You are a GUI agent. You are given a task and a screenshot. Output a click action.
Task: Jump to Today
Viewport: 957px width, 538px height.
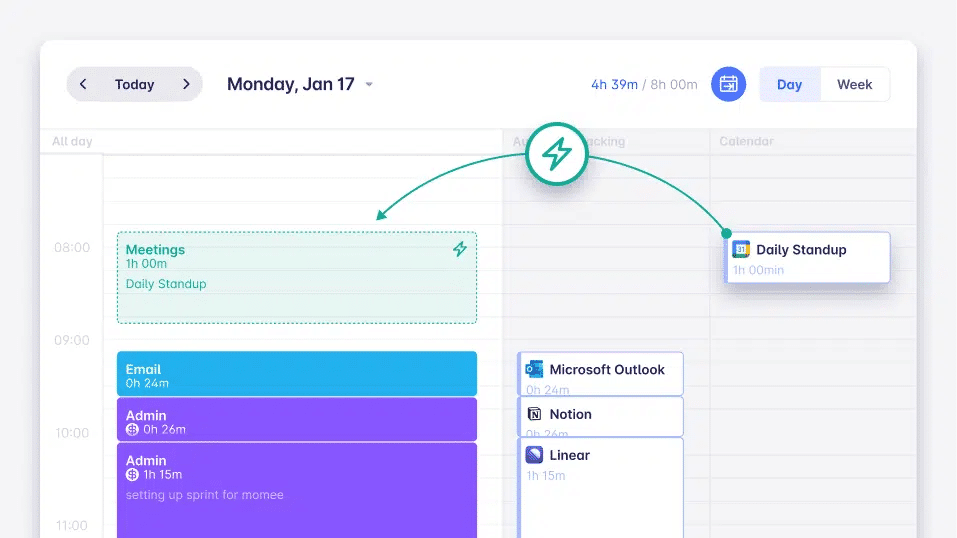[x=134, y=84]
